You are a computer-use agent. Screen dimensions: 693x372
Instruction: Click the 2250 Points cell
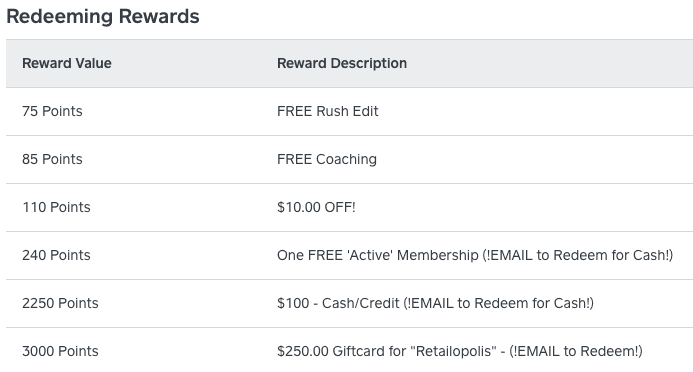60,303
